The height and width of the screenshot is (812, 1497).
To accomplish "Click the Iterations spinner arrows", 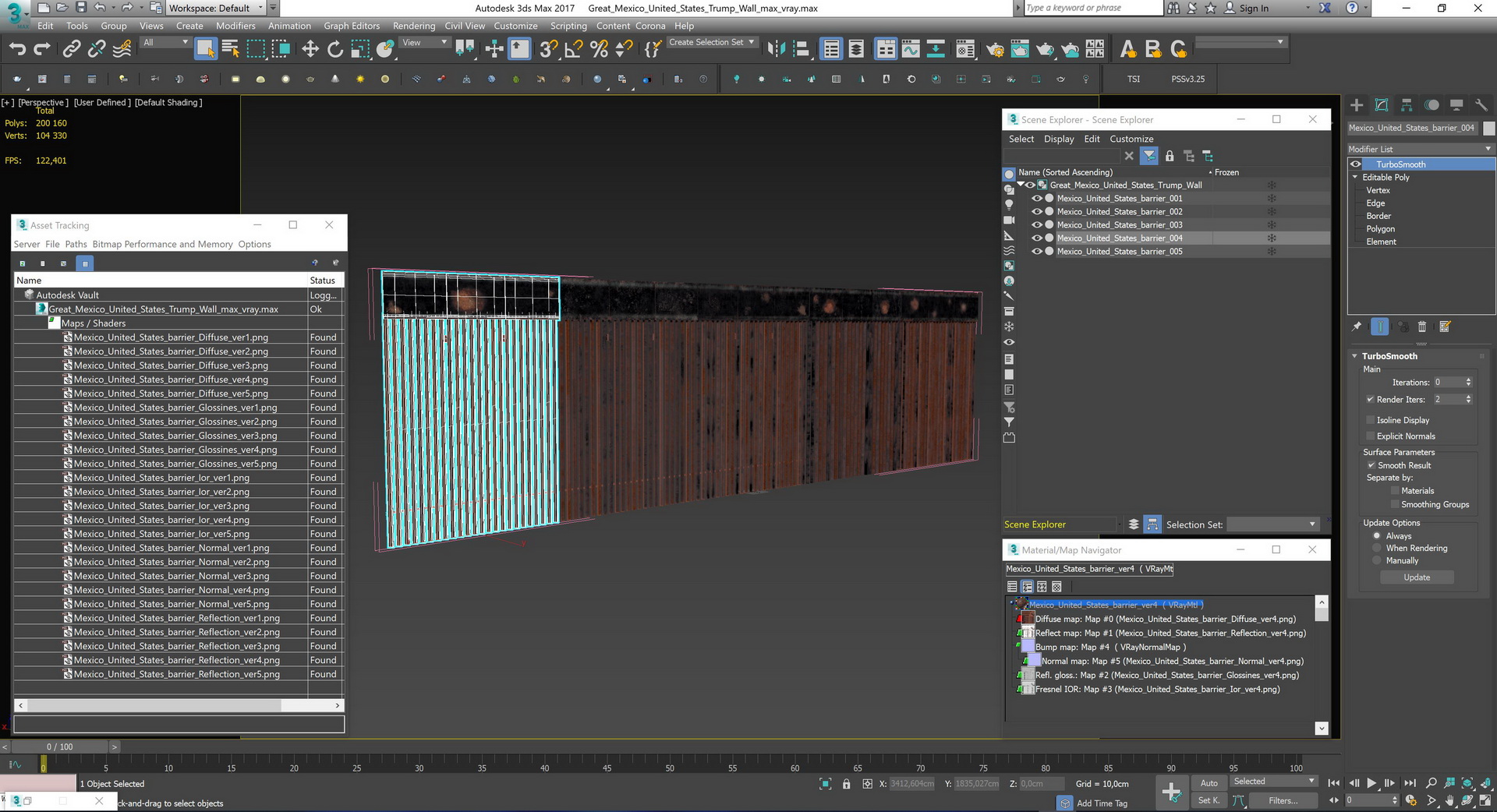I will (x=1468, y=382).
